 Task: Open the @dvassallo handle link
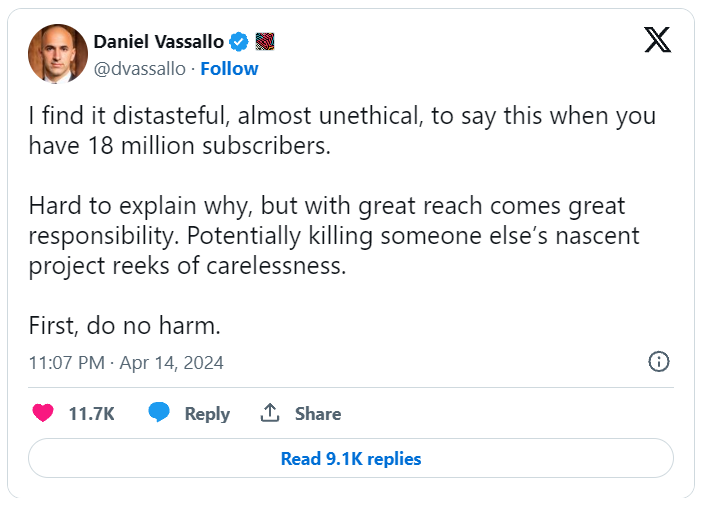[140, 69]
